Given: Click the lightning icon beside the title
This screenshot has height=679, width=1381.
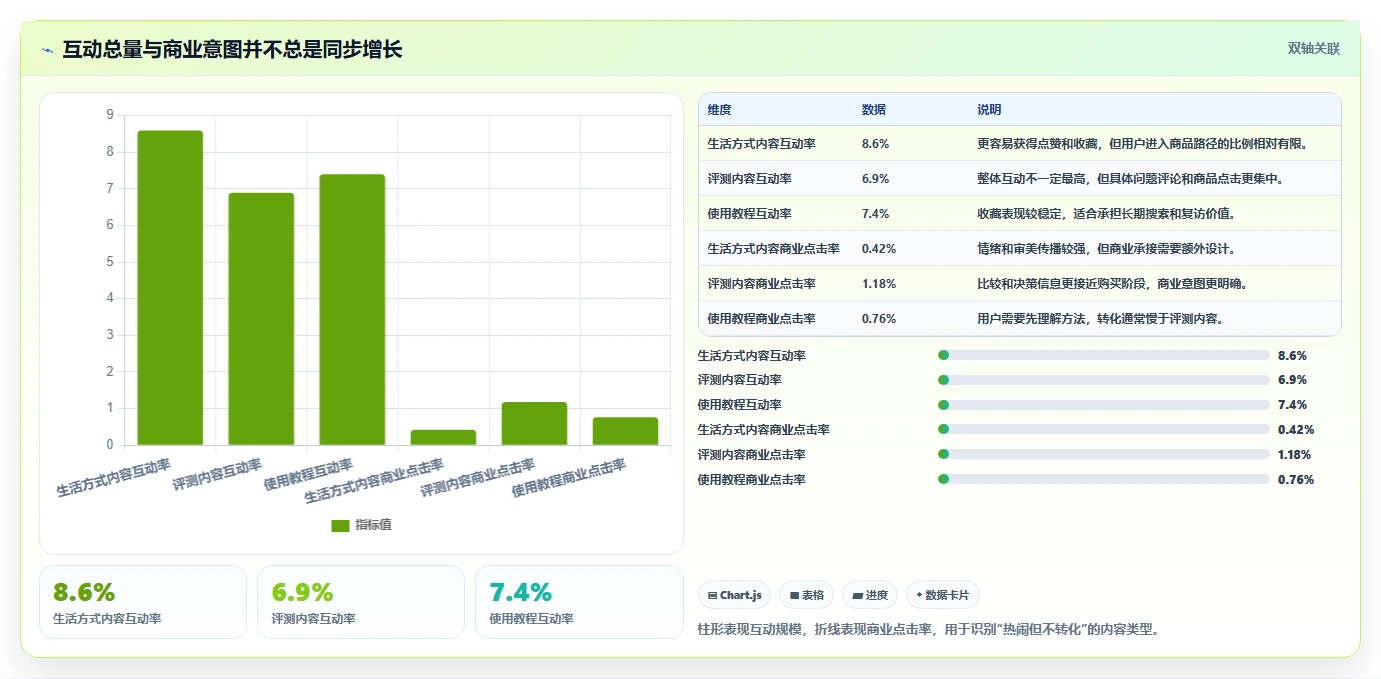Looking at the screenshot, I should pos(47,50).
